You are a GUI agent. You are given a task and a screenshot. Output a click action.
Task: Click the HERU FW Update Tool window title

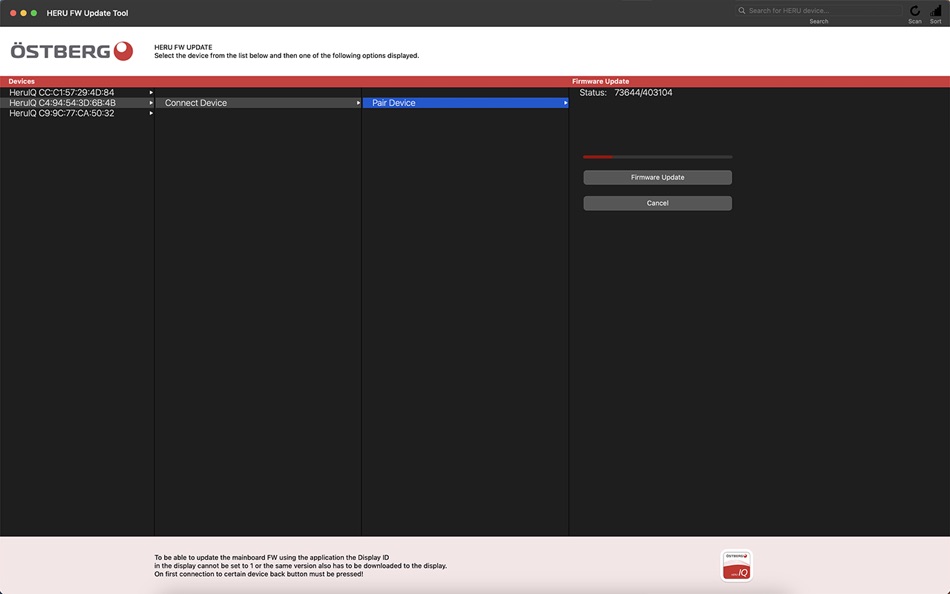[x=87, y=13]
